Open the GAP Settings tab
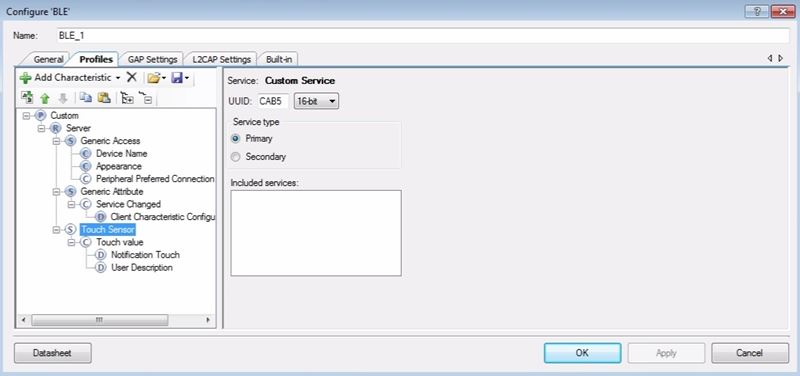Viewport: 800px width, 376px height. click(153, 60)
